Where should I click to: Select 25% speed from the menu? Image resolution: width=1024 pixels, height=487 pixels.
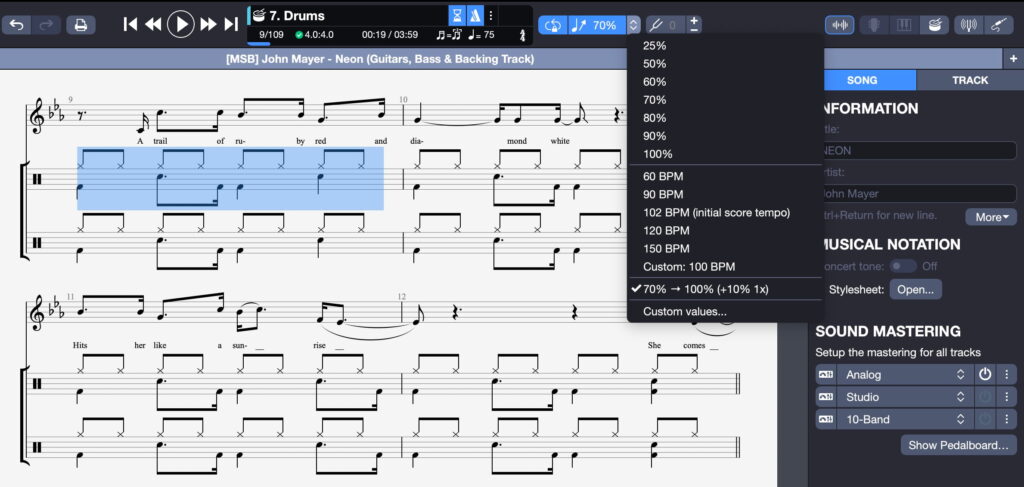[725, 46]
